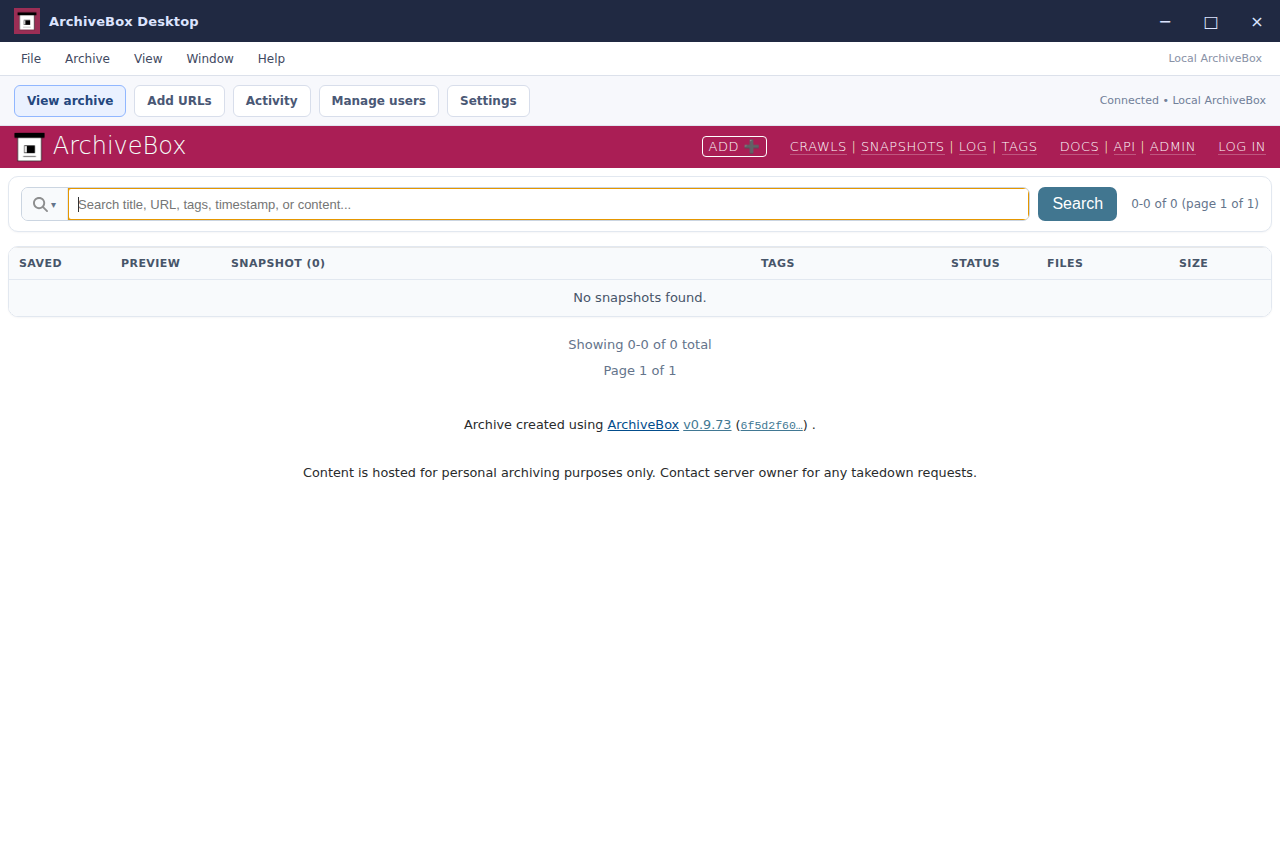Click the '0-0 of 0 (page 1 of 1)' counter
Image resolution: width=1280 pixels, height=860 pixels.
(1195, 204)
